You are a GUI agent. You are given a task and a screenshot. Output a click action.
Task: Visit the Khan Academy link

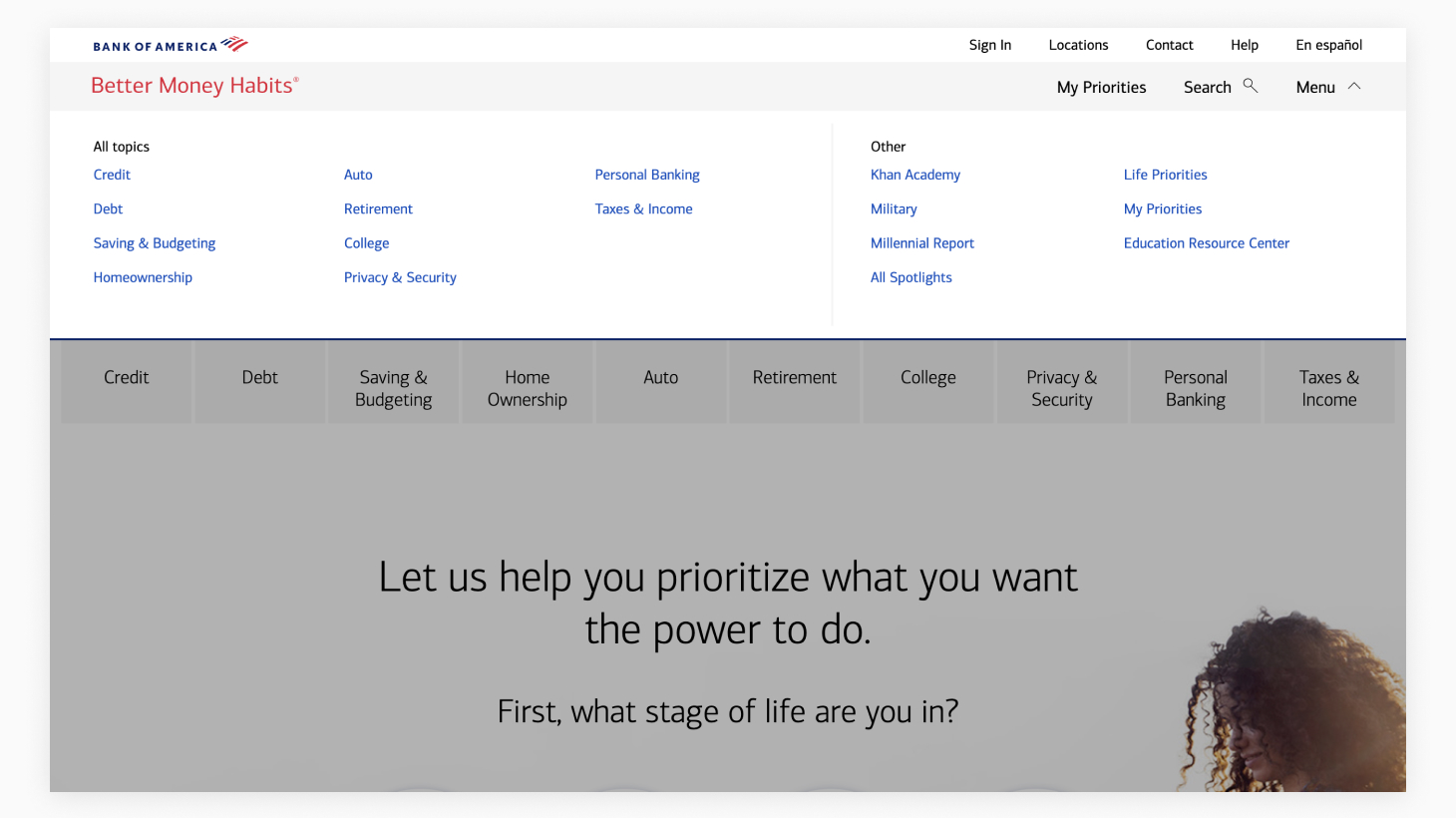(x=914, y=175)
